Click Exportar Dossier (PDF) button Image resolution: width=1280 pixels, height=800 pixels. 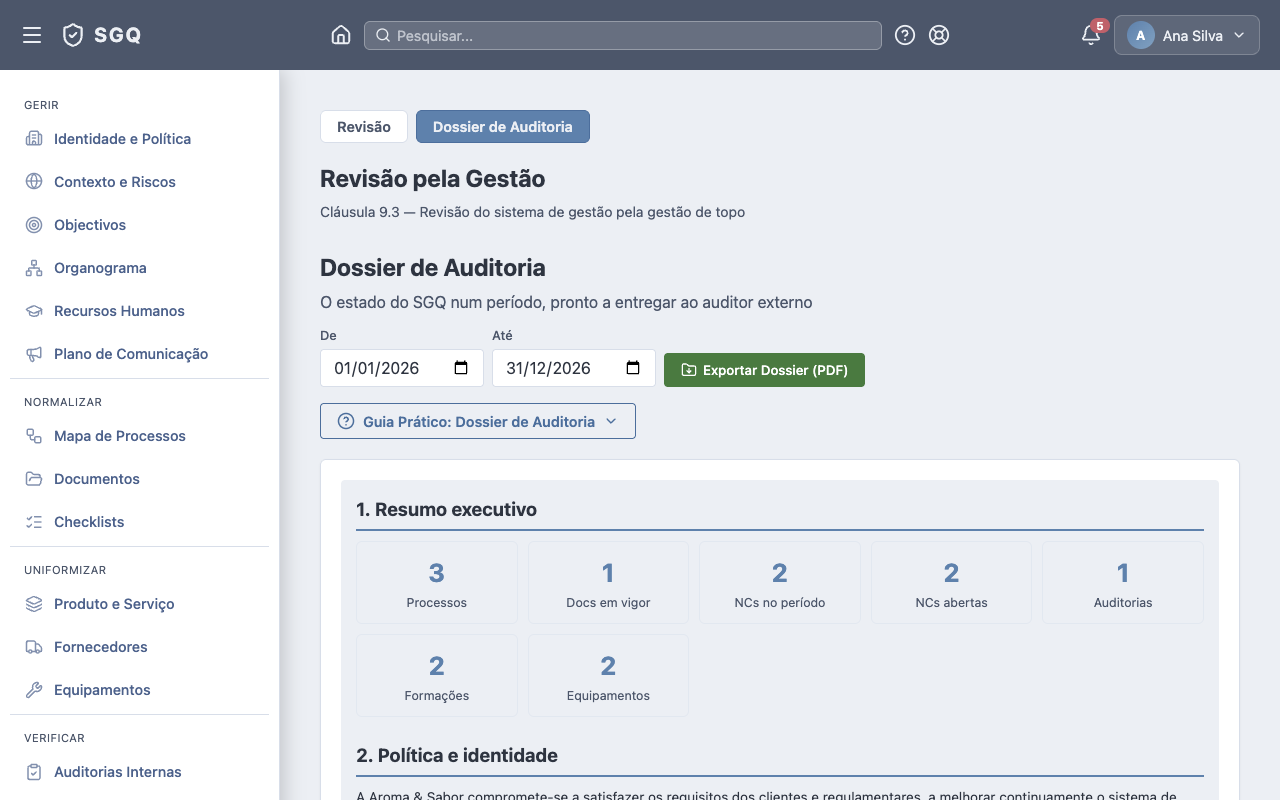[x=764, y=370]
